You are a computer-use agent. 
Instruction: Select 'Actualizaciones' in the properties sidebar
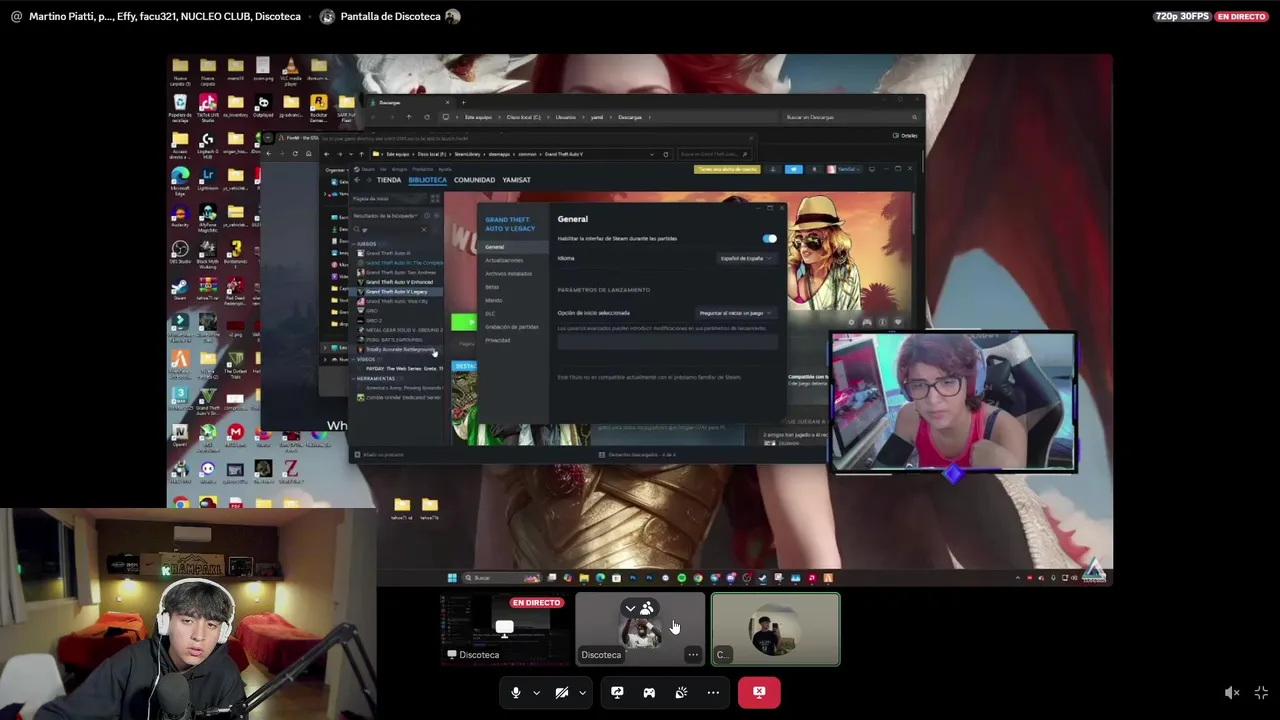pyautogui.click(x=504, y=260)
